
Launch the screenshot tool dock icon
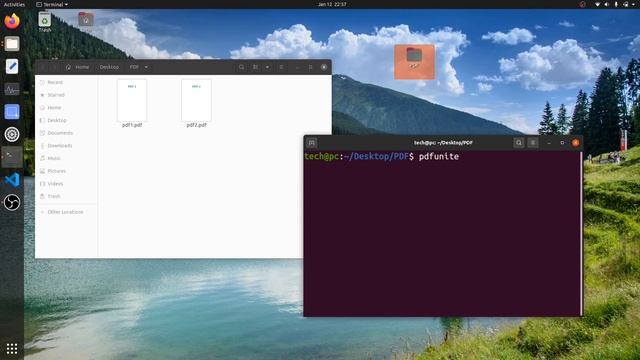(12, 112)
